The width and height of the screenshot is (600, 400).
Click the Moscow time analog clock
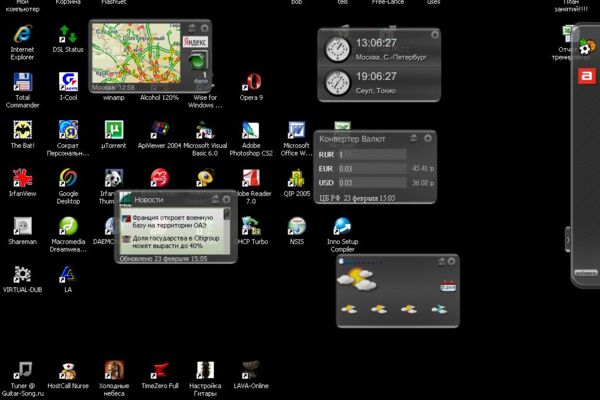337,49
